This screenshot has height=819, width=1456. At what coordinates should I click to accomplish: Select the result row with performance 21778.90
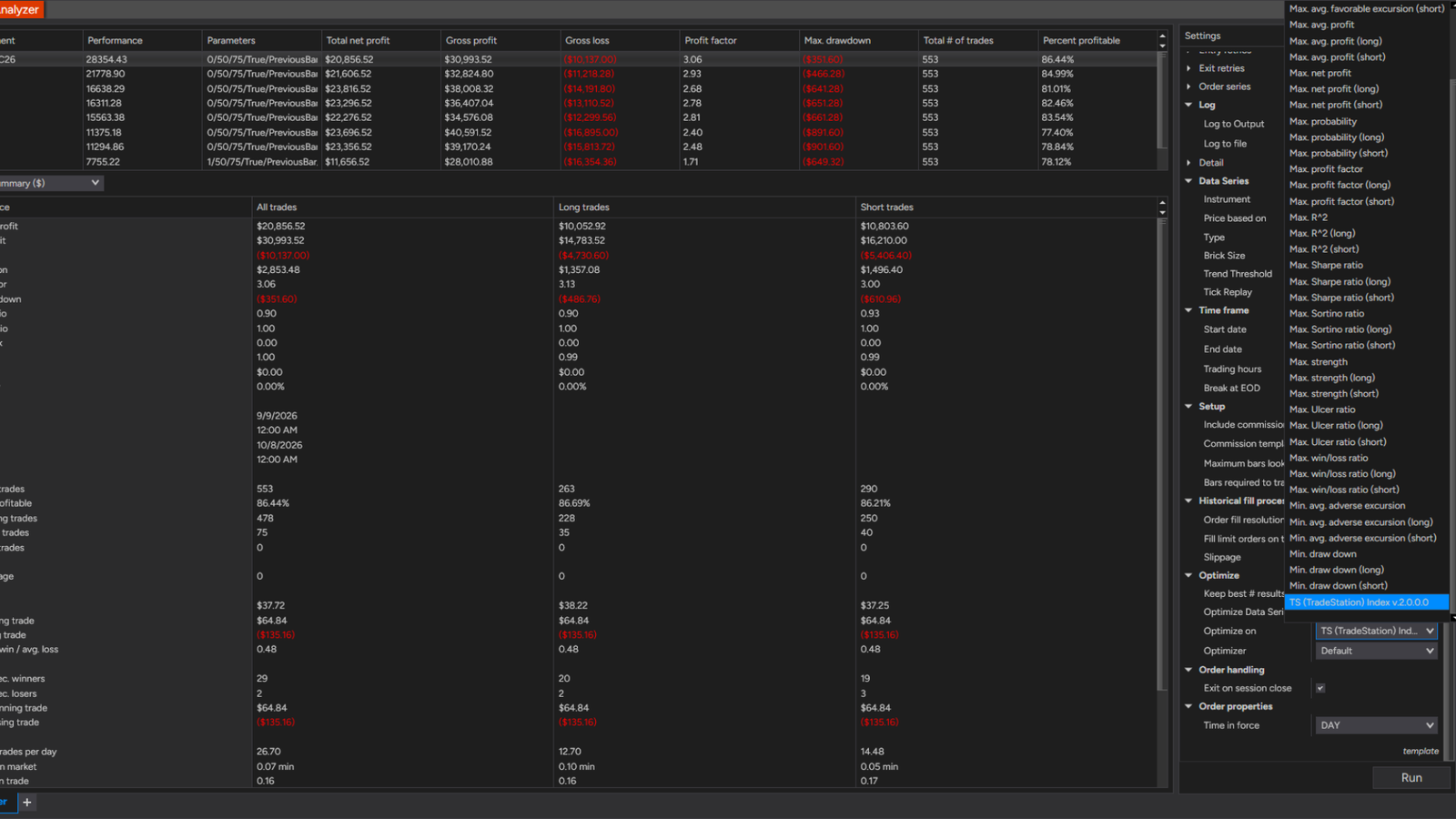pyautogui.click(x=579, y=74)
